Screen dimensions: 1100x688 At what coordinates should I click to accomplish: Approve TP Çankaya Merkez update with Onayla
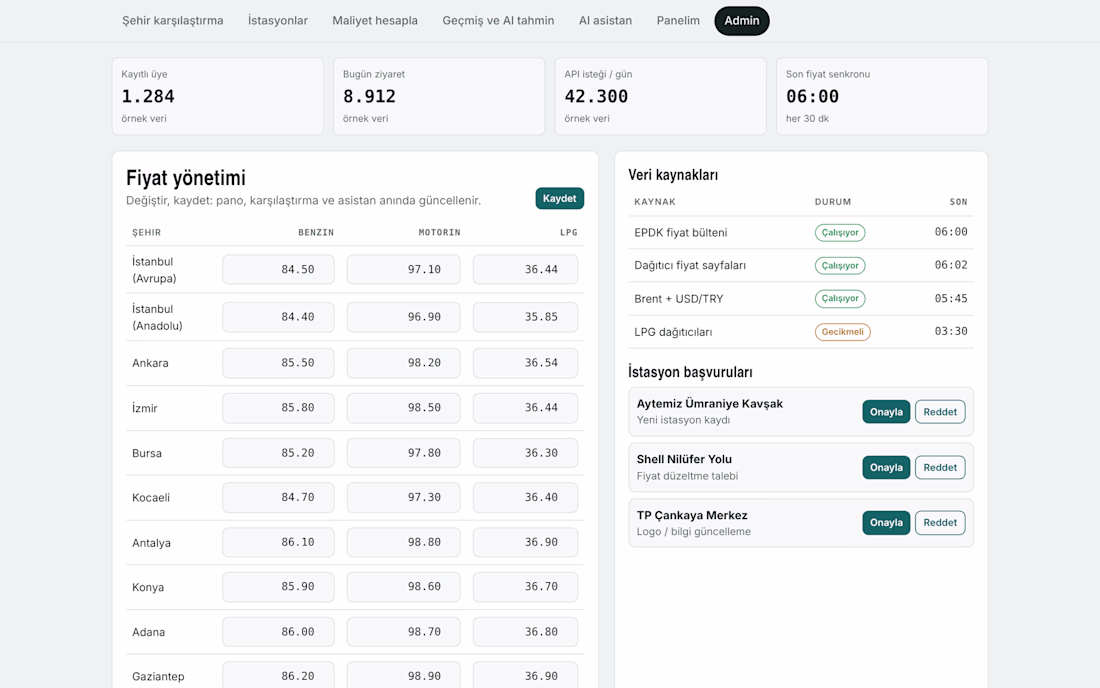(886, 522)
